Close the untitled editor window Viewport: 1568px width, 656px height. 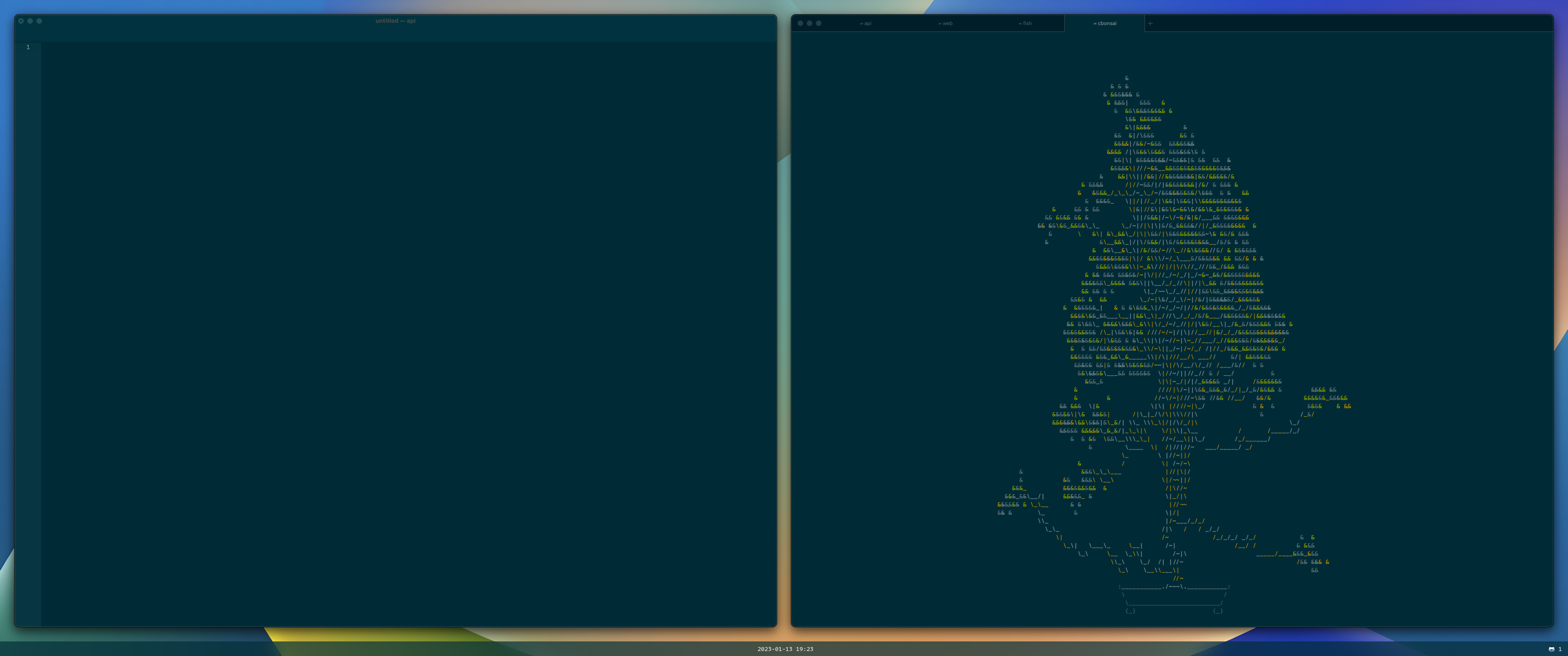(x=21, y=20)
